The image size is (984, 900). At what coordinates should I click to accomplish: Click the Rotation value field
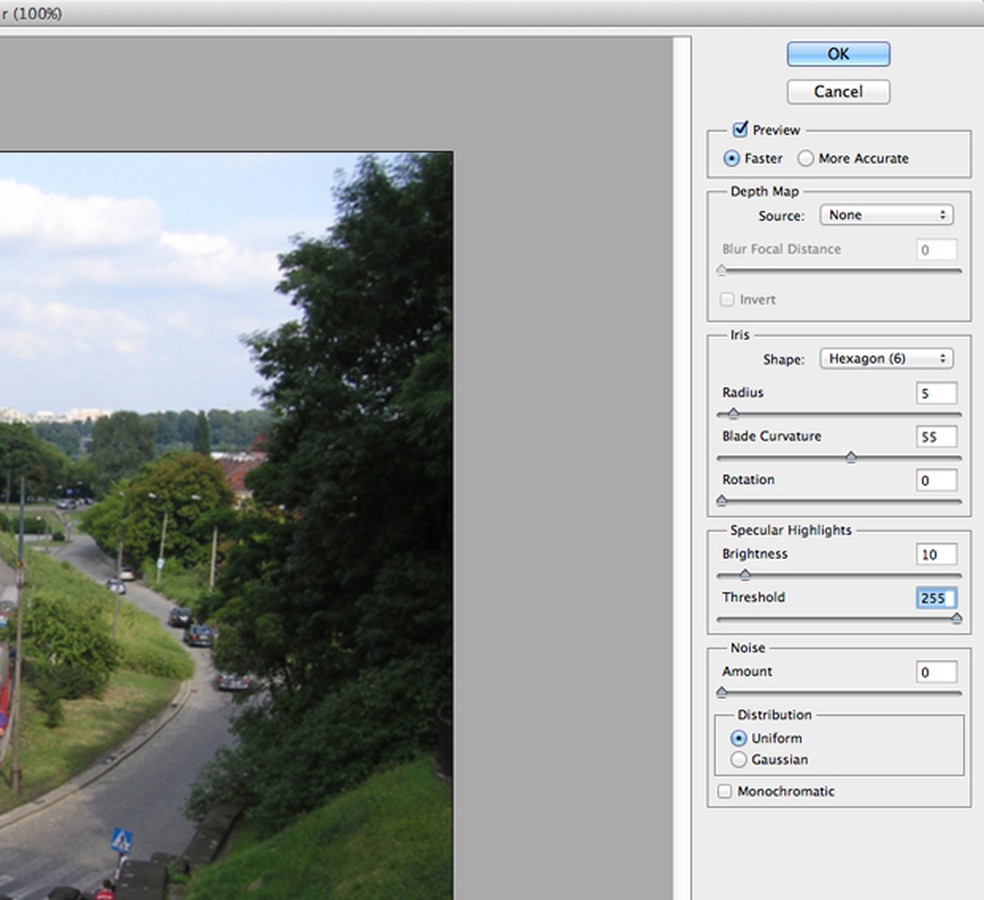(936, 481)
